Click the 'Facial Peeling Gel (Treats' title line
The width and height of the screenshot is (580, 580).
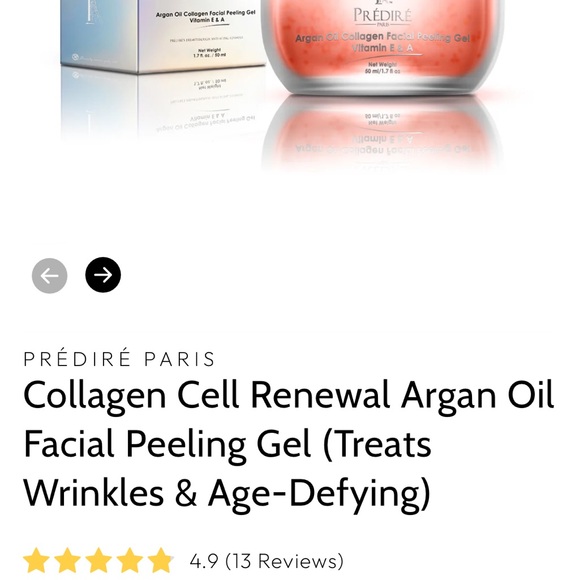click(x=227, y=444)
